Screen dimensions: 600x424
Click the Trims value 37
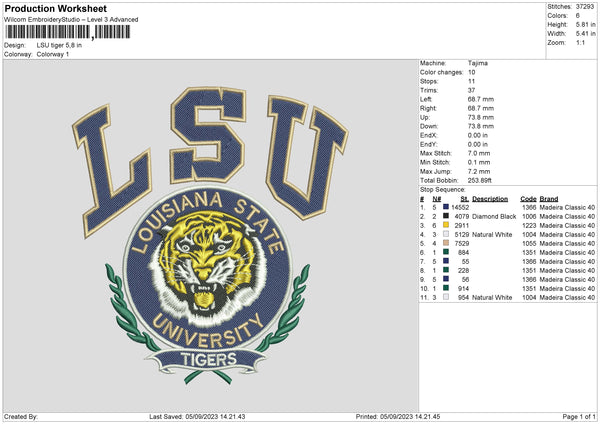point(471,90)
